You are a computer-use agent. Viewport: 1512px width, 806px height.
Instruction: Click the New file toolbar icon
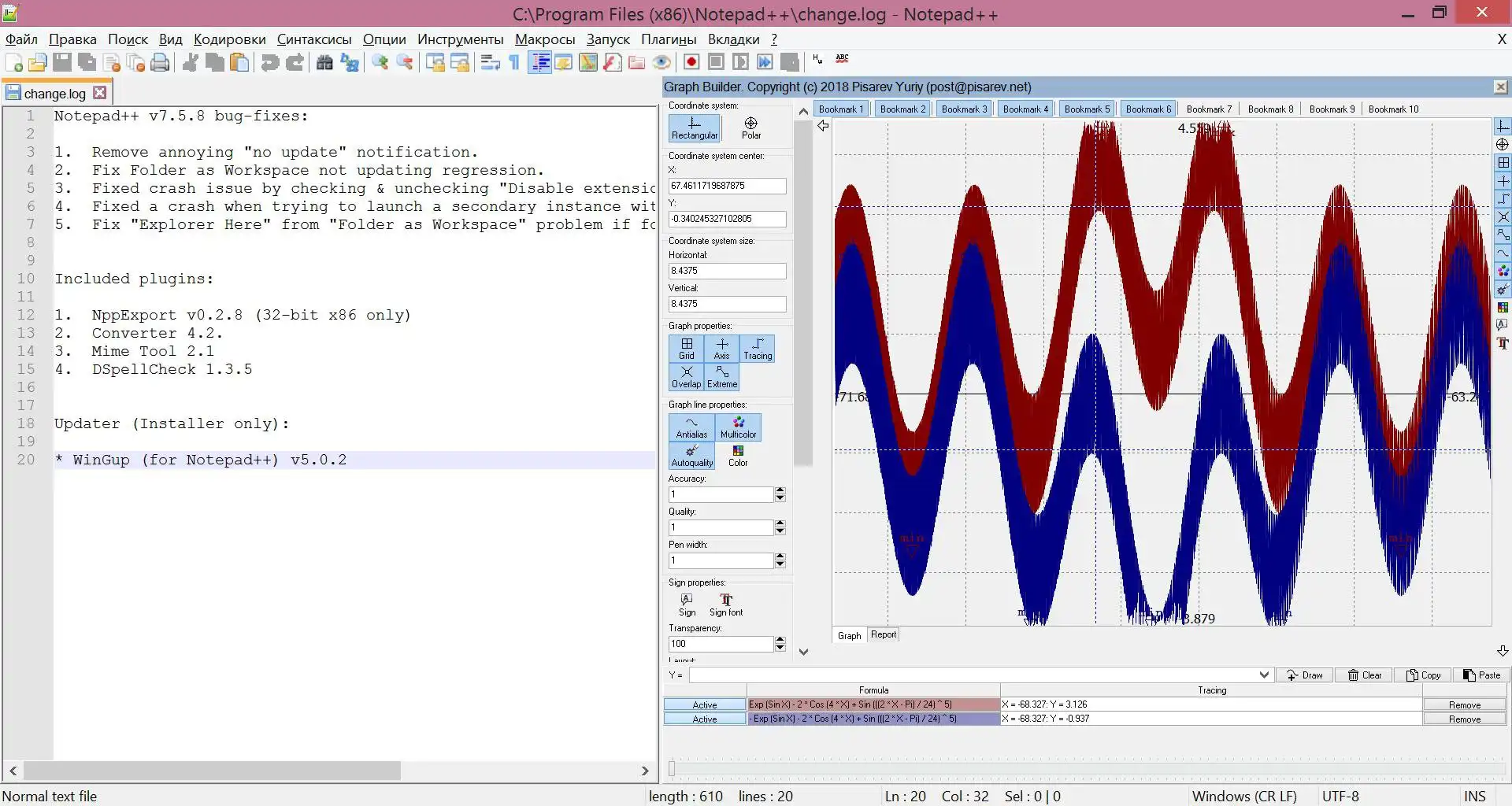pos(13,63)
